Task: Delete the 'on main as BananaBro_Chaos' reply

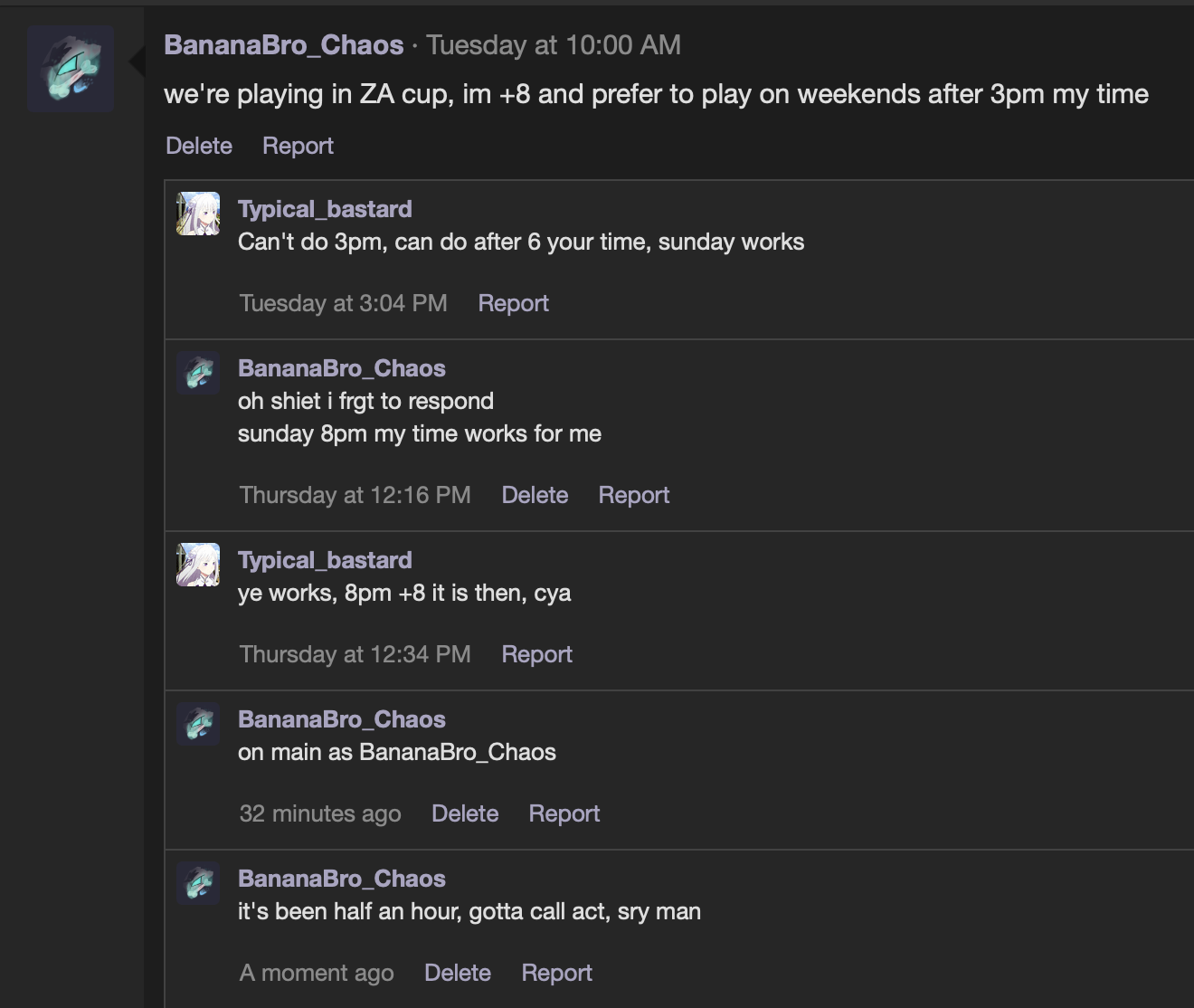Action: (x=465, y=813)
